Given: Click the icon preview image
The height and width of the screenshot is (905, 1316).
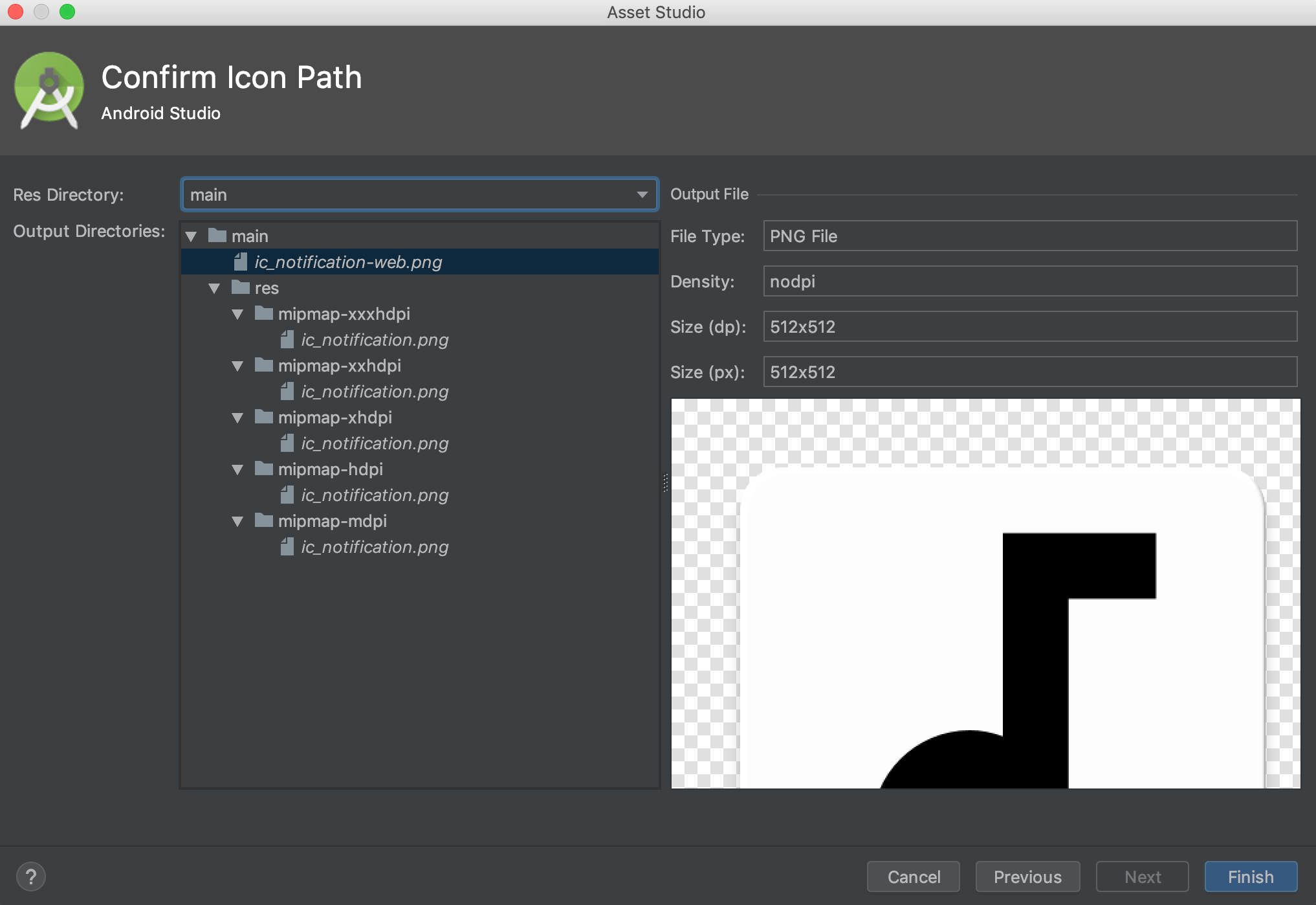Looking at the screenshot, I should (985, 593).
